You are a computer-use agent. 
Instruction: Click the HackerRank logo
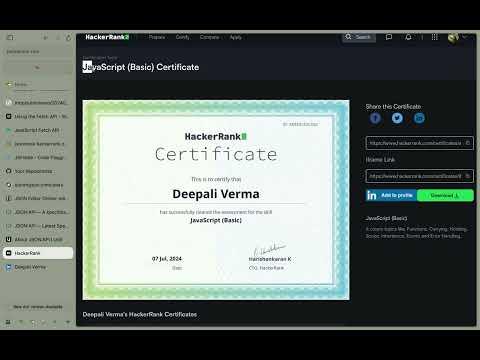point(107,37)
